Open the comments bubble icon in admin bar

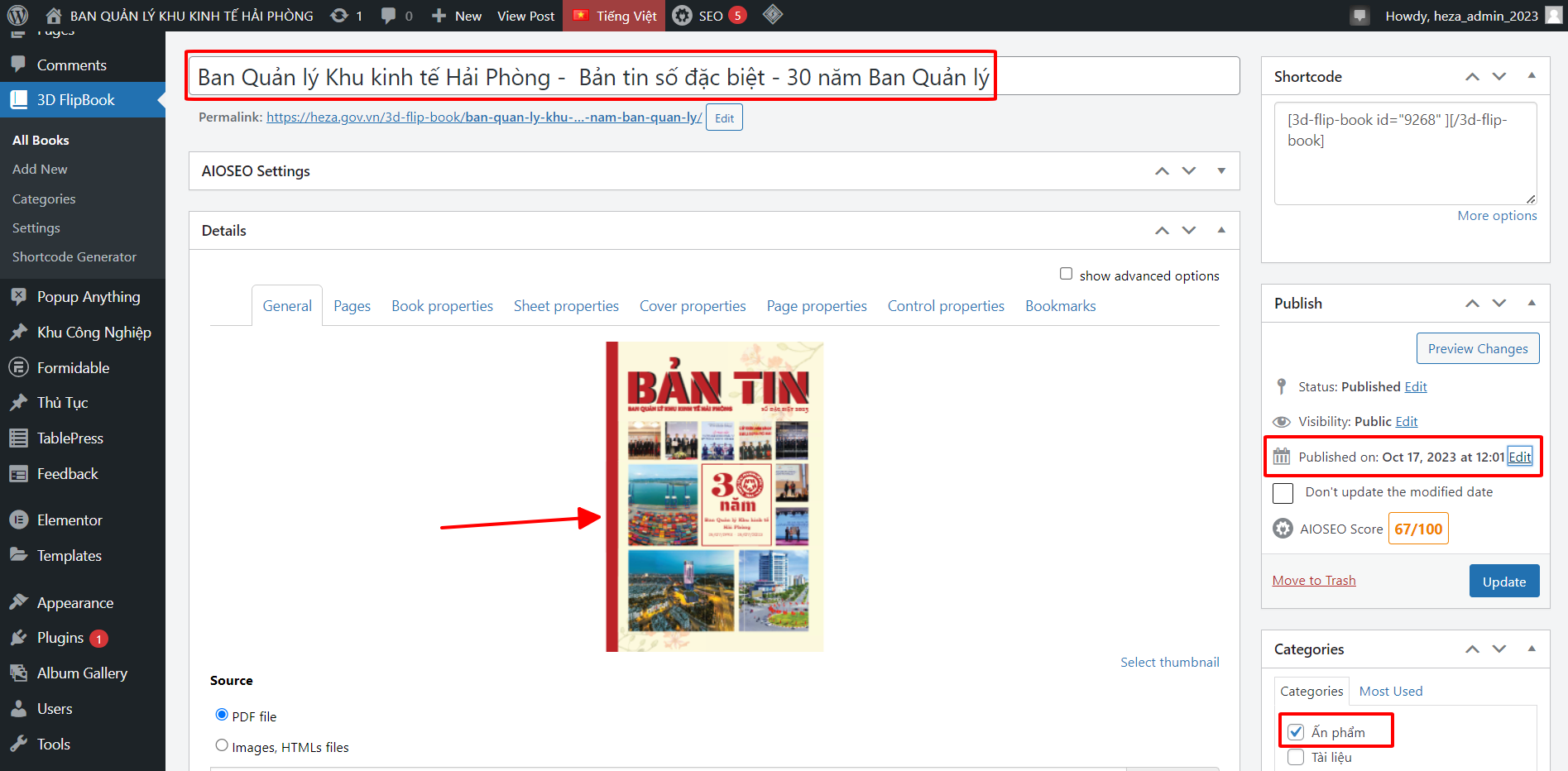[388, 16]
